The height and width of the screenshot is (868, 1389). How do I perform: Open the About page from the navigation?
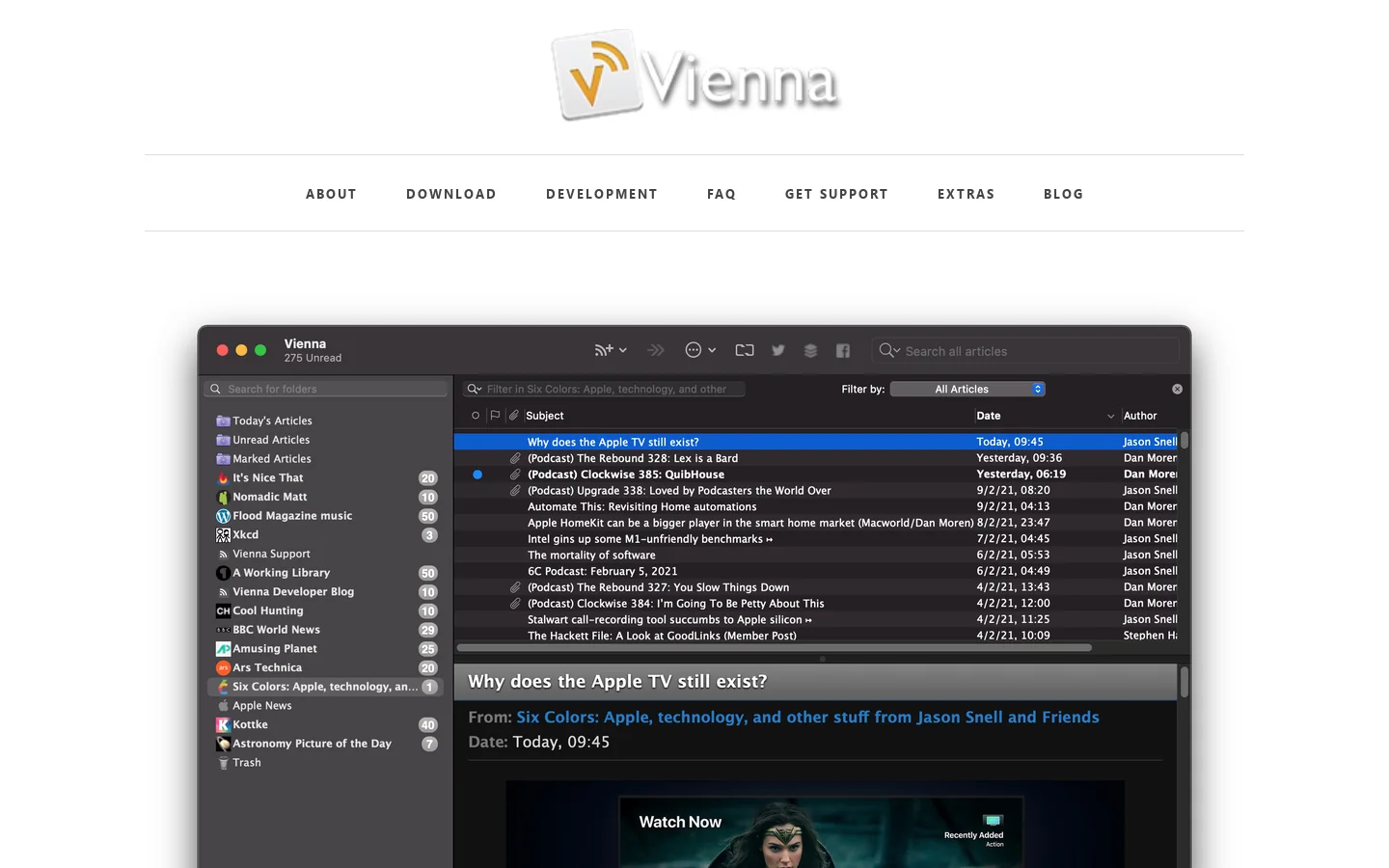[331, 194]
